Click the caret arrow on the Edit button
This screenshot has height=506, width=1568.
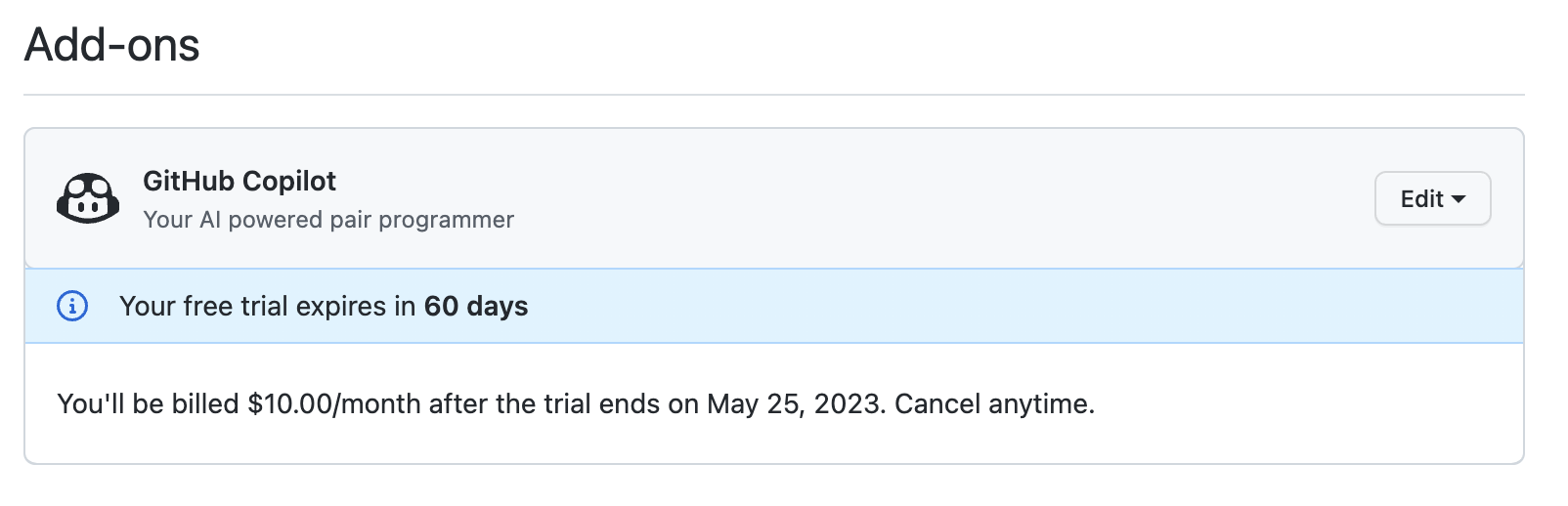[x=1459, y=198]
